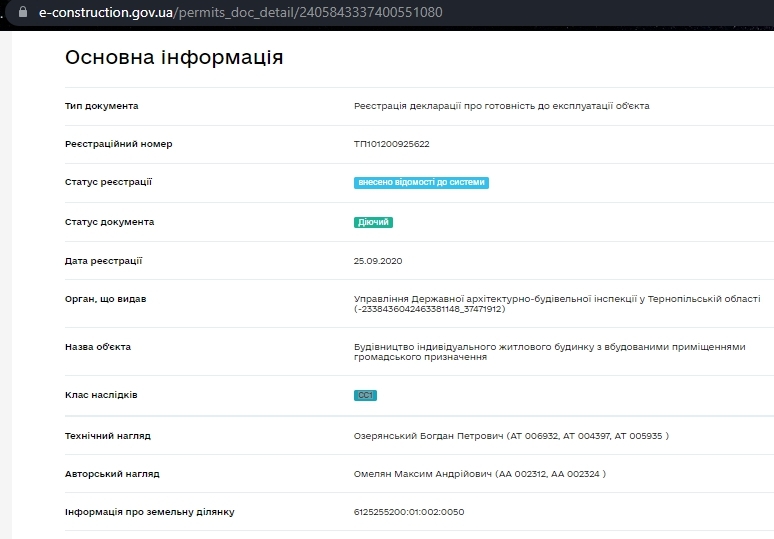Click the 'Технічний нагляд' label
Screen dimensions: 774x539
click(108, 436)
